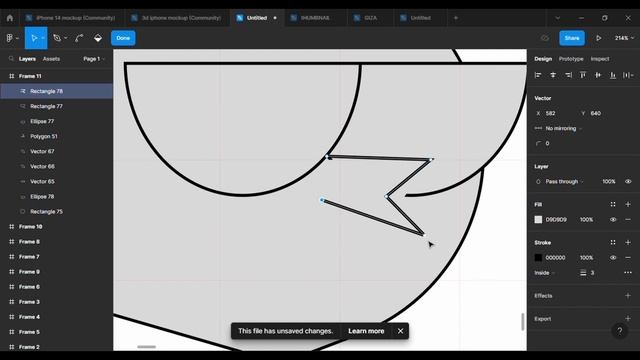Open the Pen tool dropdown arrow
Screen dimensions: 640x360
66,38
